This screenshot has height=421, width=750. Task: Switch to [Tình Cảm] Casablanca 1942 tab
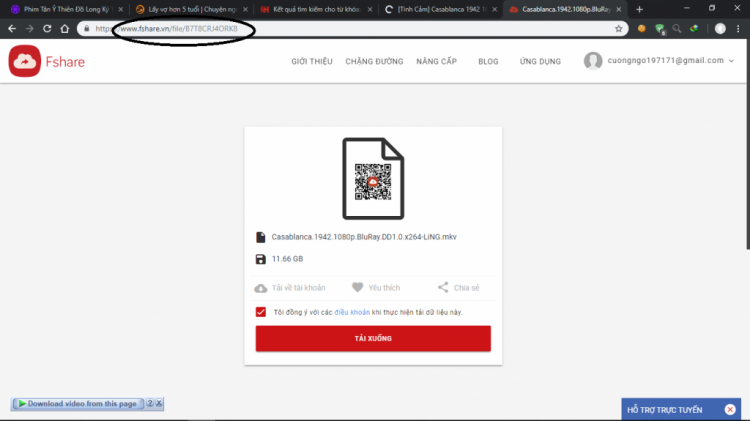point(440,9)
